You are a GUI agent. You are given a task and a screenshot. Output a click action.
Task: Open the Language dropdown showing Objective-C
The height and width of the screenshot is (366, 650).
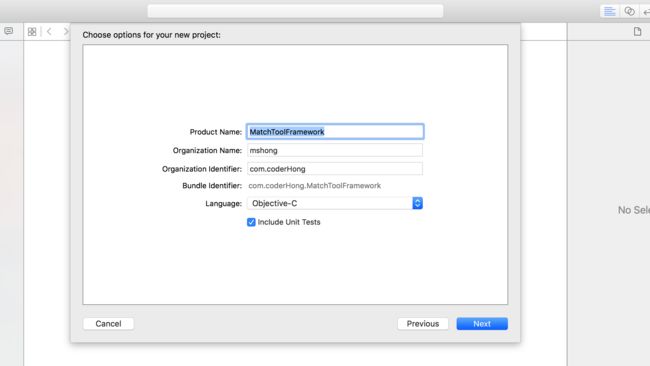click(x=335, y=203)
